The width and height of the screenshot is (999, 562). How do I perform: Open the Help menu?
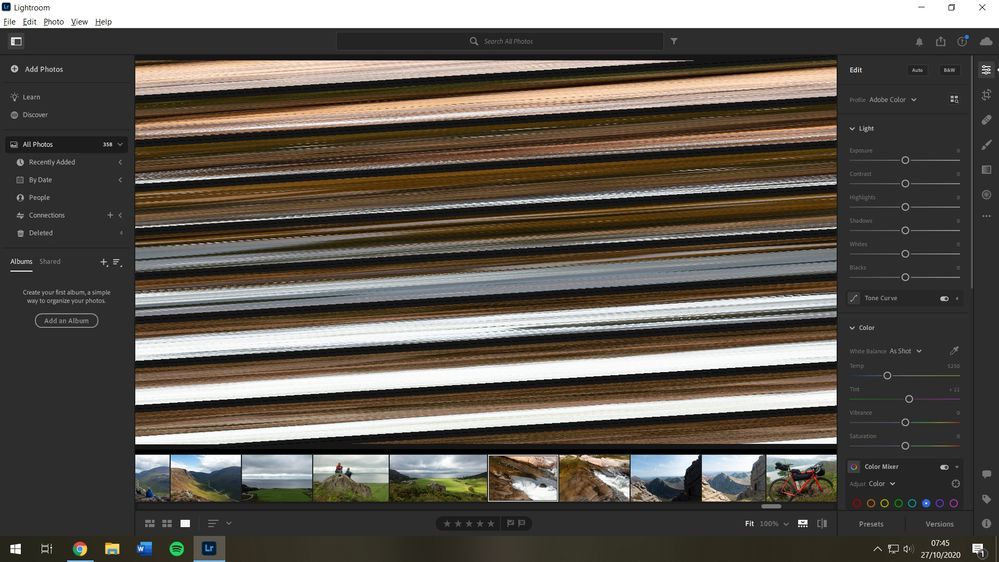103,22
